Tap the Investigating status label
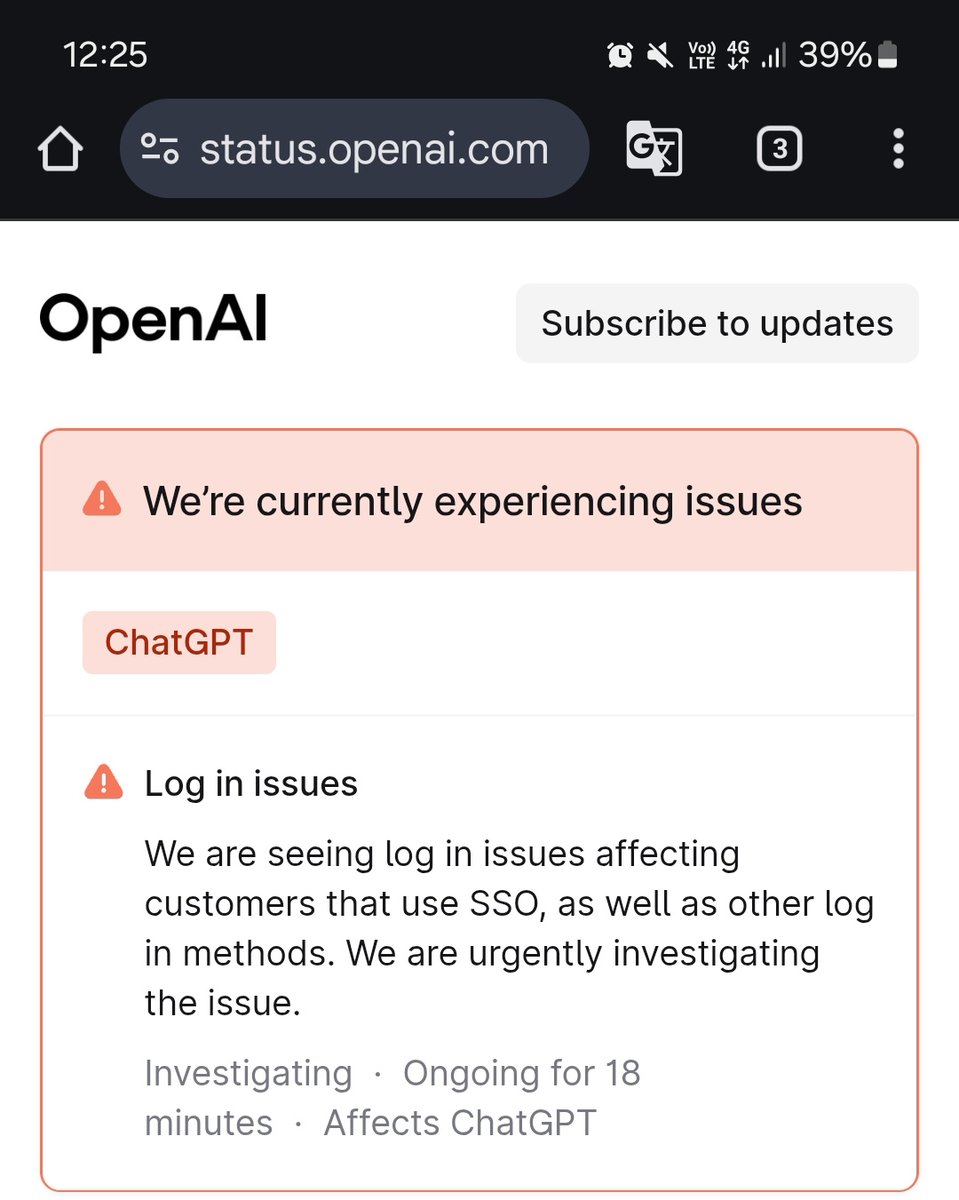 [247, 1072]
